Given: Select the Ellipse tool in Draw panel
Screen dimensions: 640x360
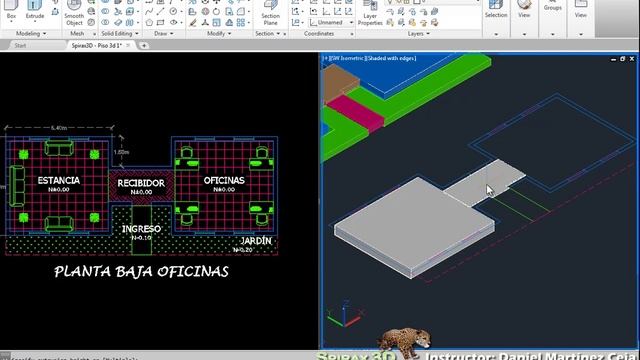Looking at the screenshot, I should (x=173, y=22).
